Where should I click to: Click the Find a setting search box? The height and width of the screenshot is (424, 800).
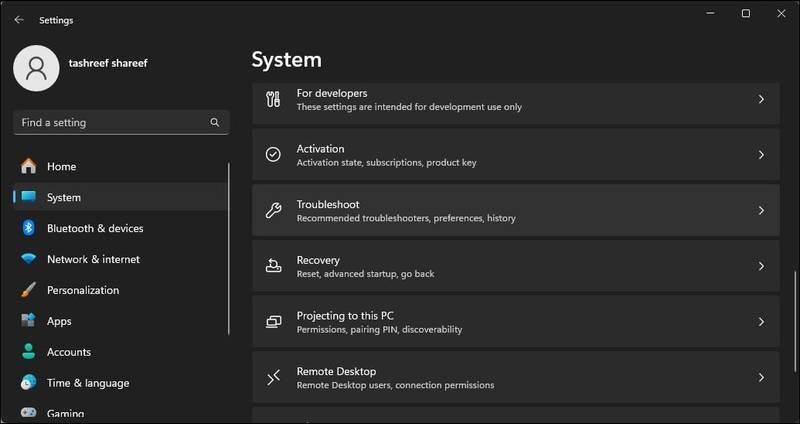click(110, 123)
